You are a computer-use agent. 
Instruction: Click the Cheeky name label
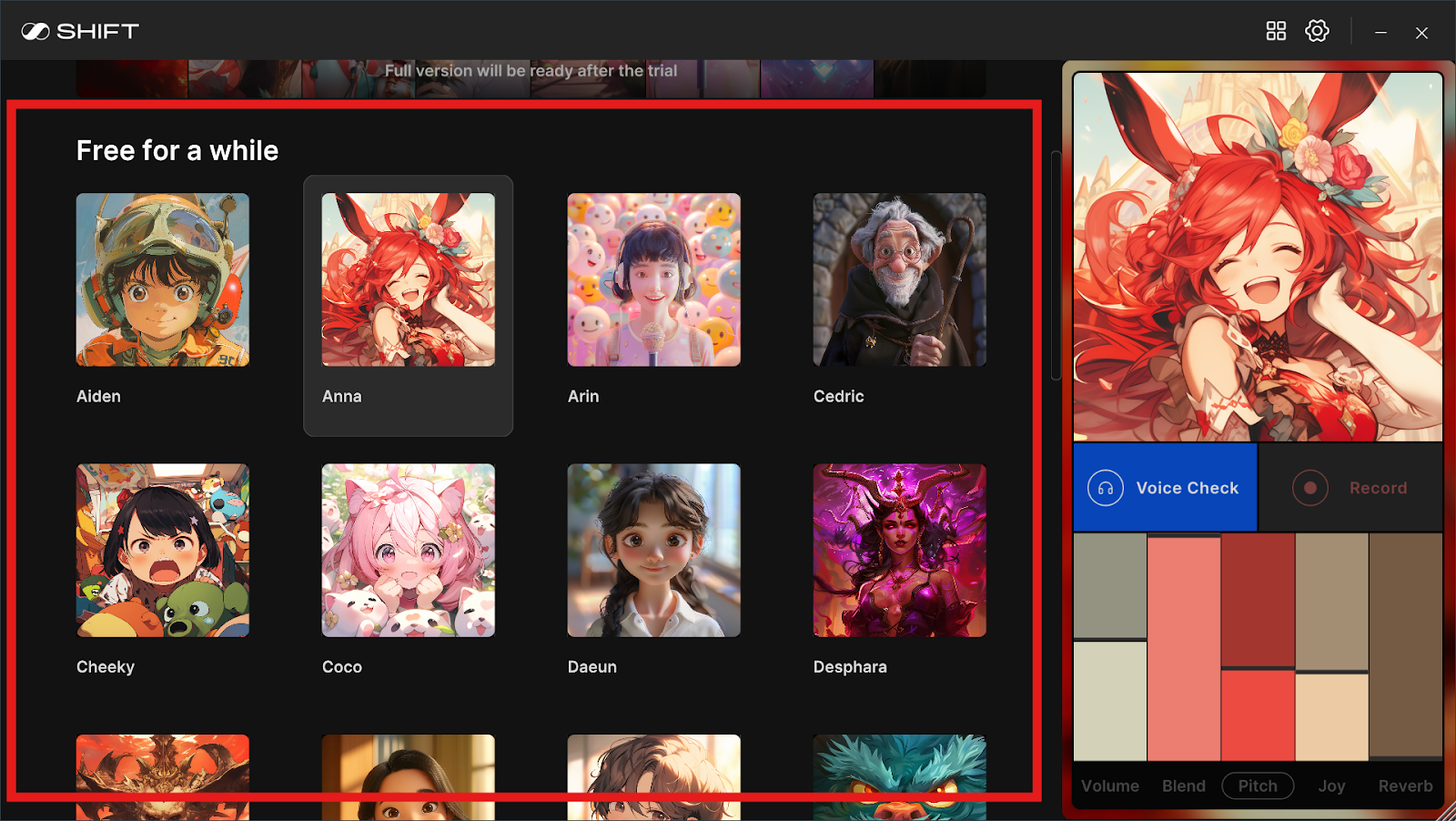click(106, 667)
